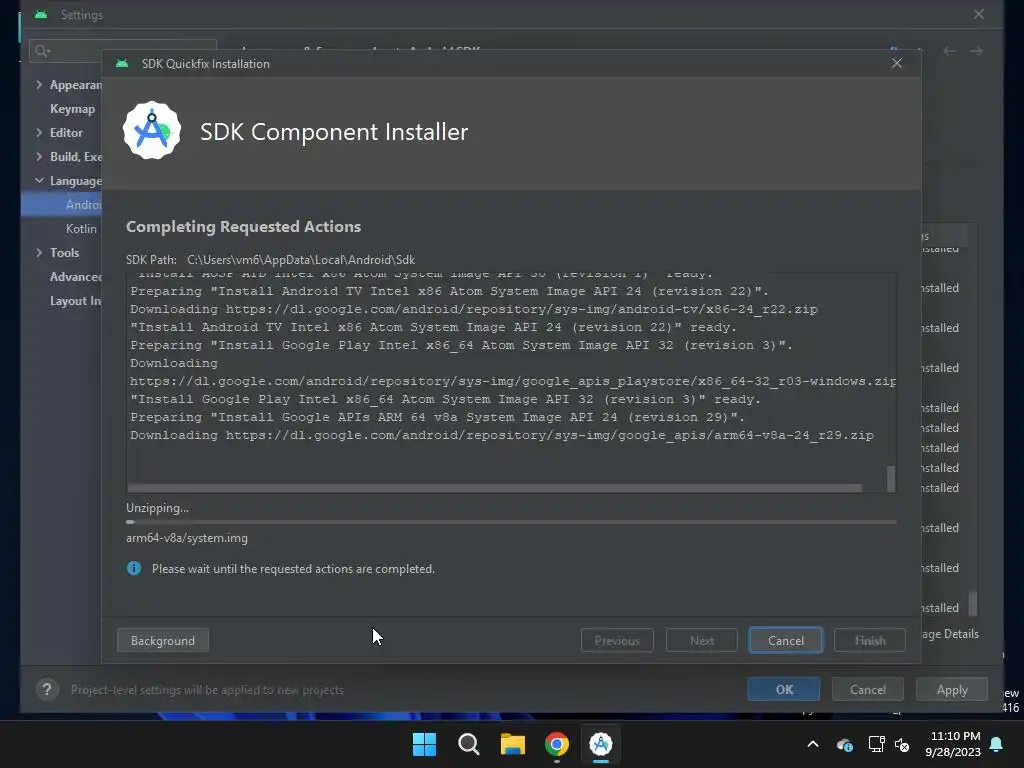The image size is (1024, 768).
Task: Click the disabled Next button
Action: (x=701, y=641)
